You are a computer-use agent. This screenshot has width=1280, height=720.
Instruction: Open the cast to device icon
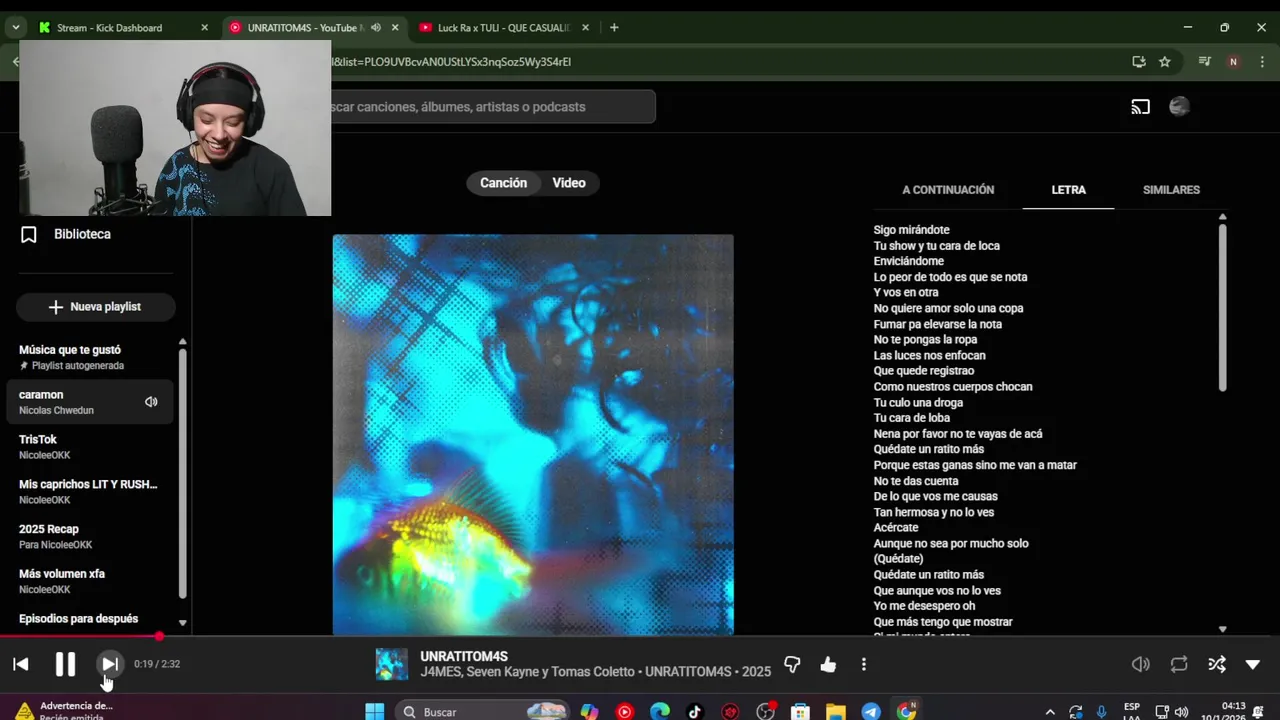tap(1141, 107)
